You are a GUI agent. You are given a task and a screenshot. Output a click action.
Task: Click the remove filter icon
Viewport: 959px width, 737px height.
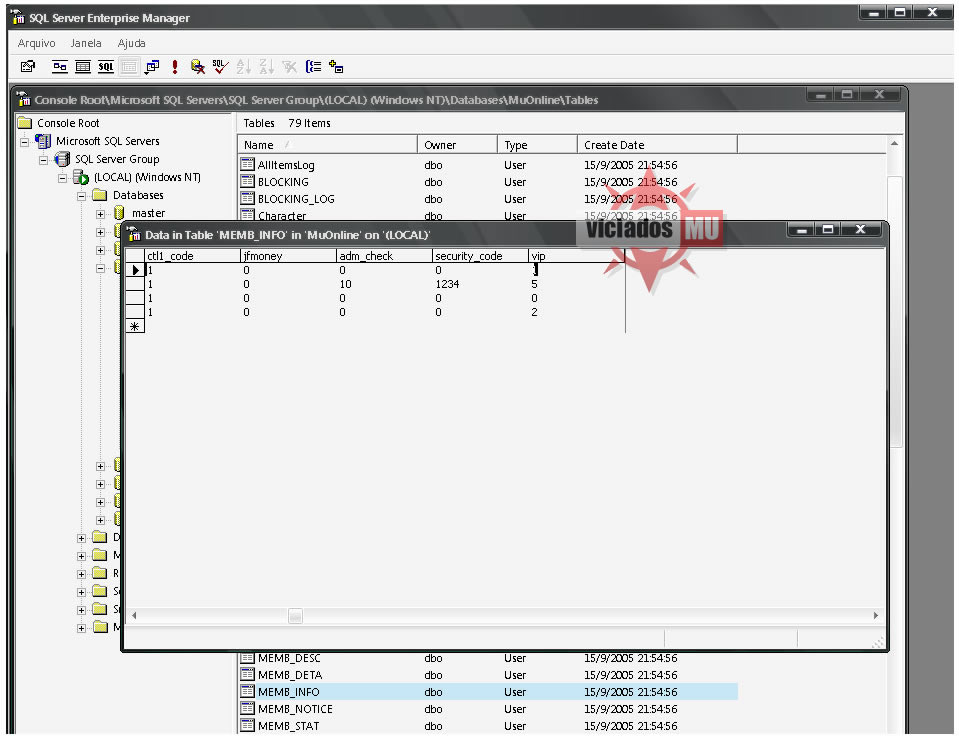point(289,67)
